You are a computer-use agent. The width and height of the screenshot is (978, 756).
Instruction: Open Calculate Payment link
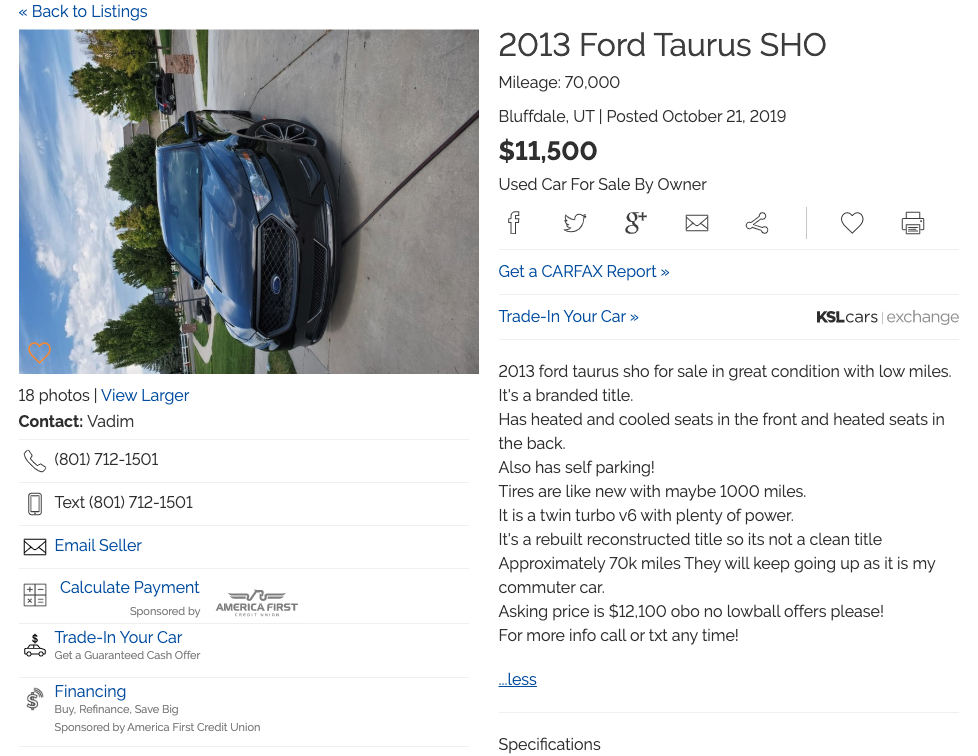tap(130, 587)
